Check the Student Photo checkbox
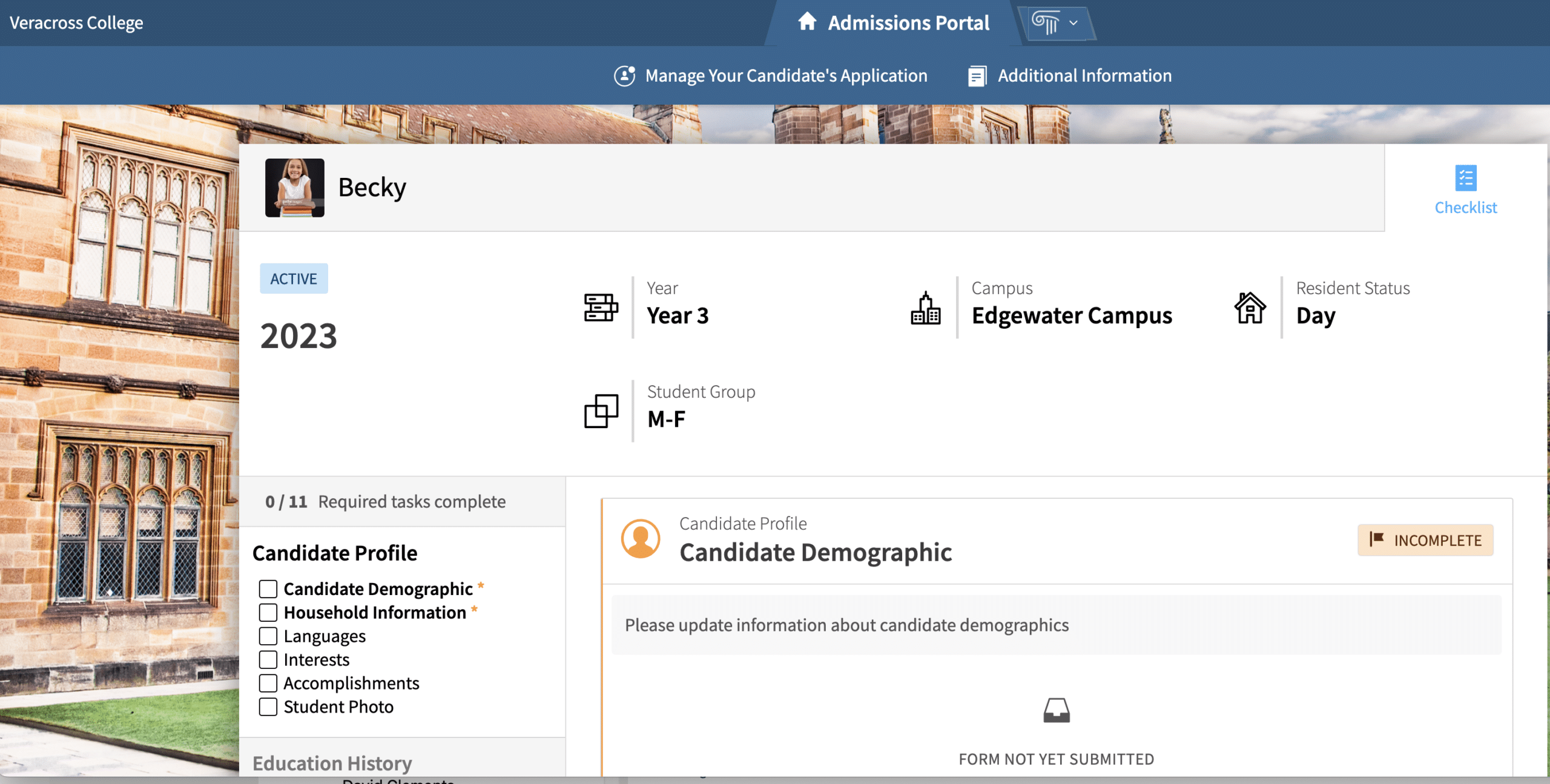Image resolution: width=1550 pixels, height=784 pixels. point(268,707)
